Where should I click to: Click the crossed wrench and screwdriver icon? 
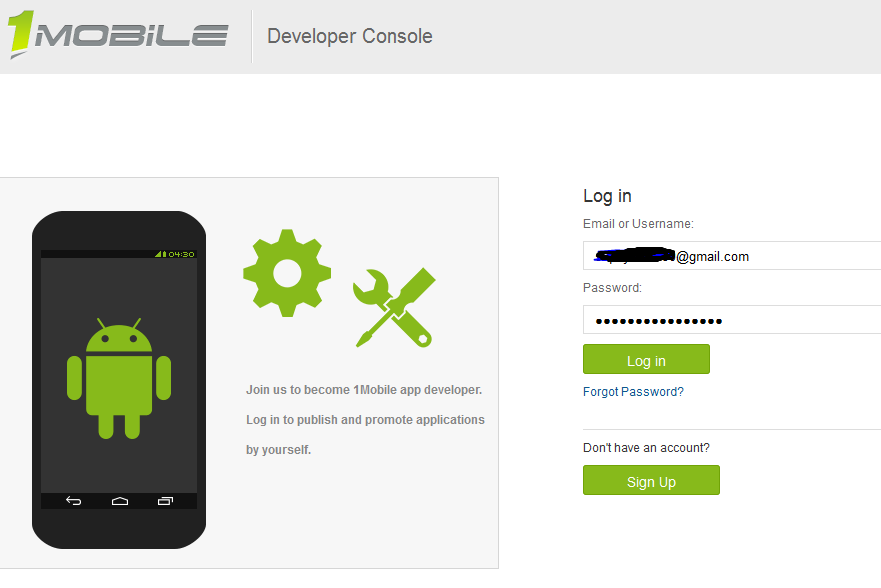pos(394,308)
